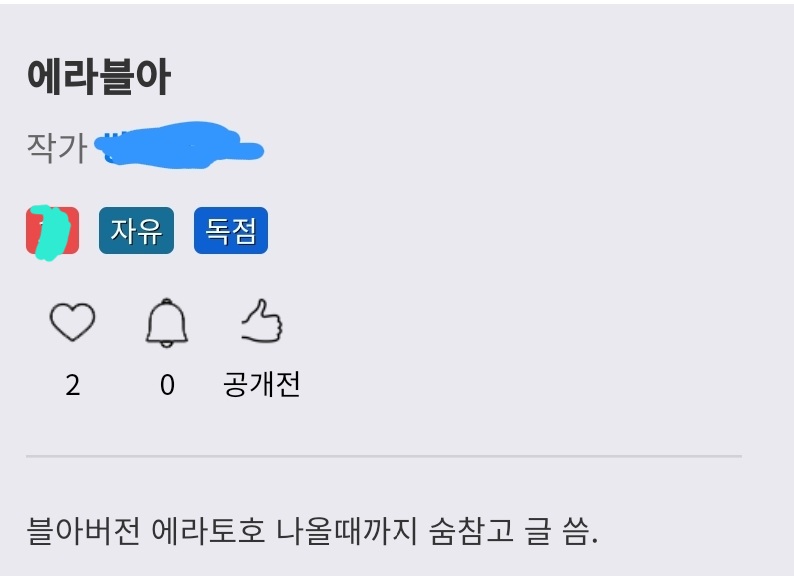
Task: Click the 작가 author label
Action: tap(57, 148)
